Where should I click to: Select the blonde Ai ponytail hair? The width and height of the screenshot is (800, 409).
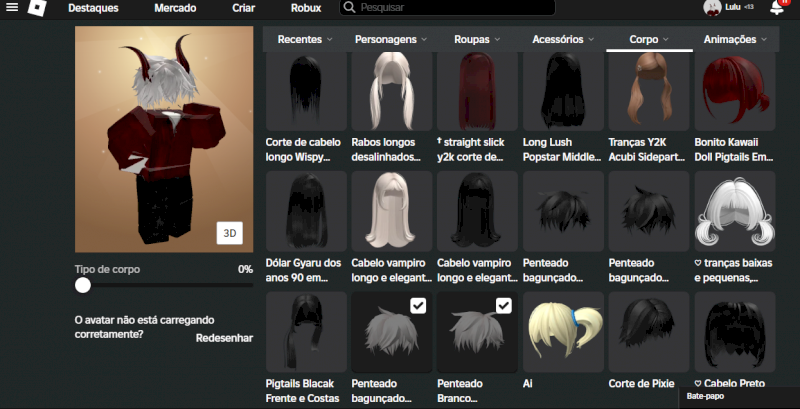coord(563,332)
